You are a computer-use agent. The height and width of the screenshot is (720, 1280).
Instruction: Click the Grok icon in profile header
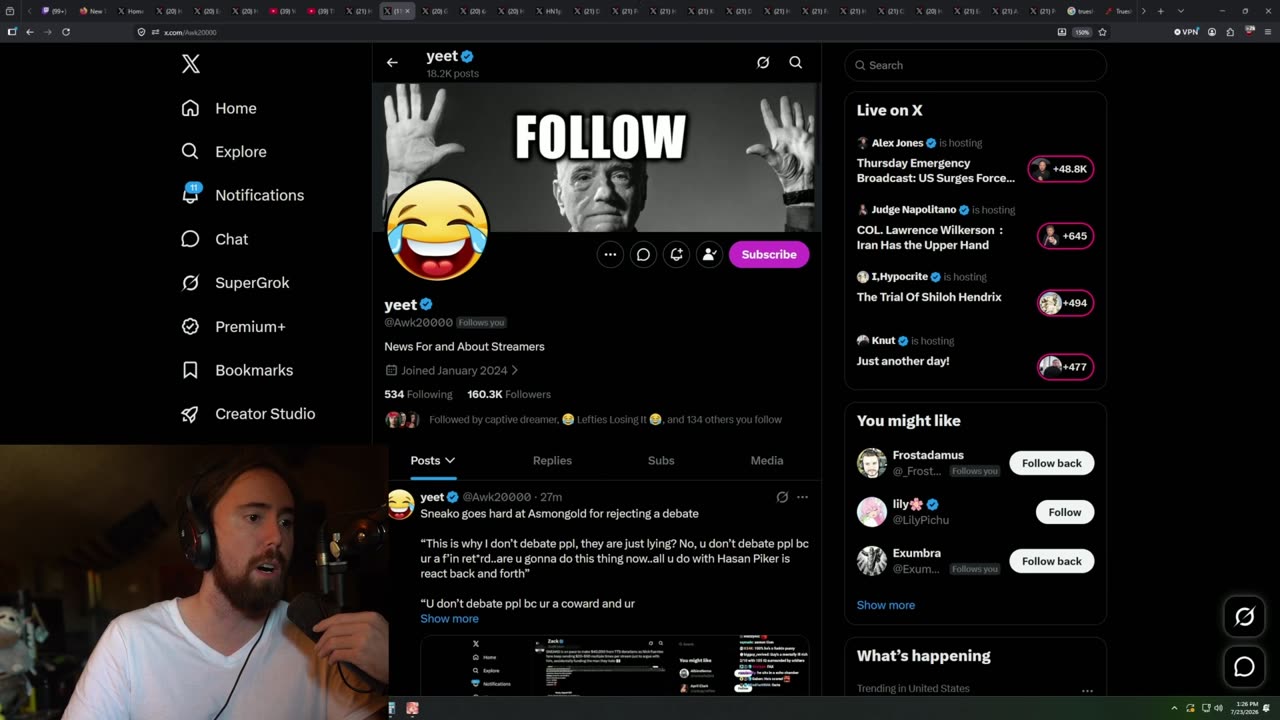(x=763, y=63)
